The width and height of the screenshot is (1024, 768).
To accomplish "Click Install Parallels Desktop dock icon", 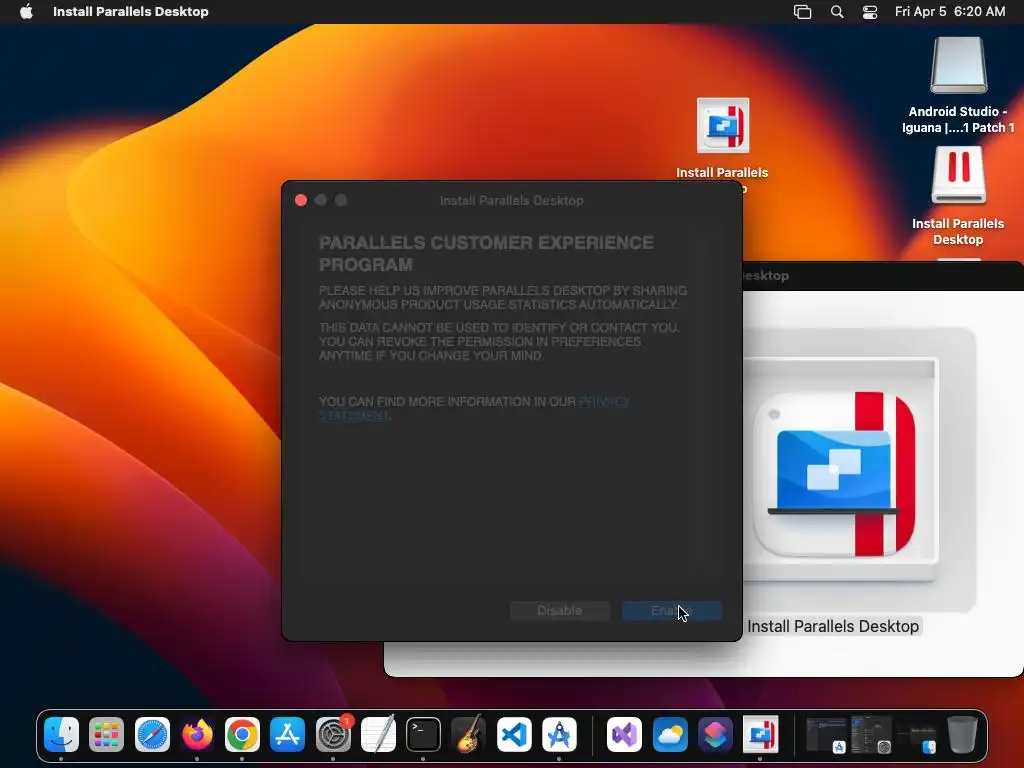I will pos(760,735).
